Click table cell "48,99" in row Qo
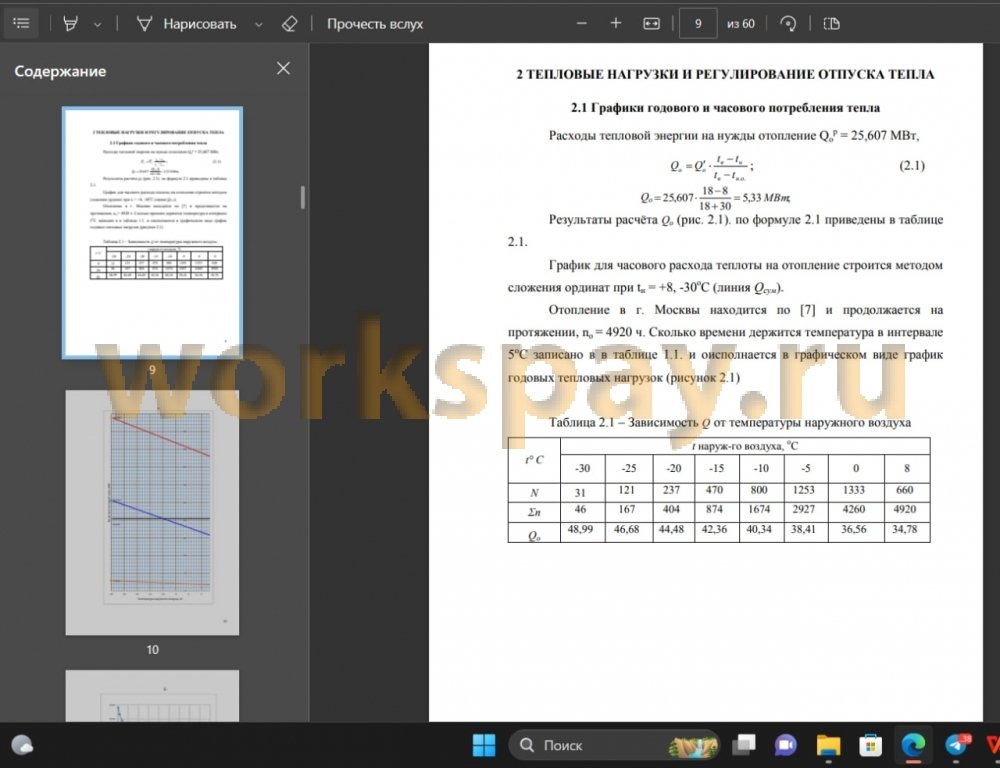The height and width of the screenshot is (768, 1000). click(x=580, y=530)
